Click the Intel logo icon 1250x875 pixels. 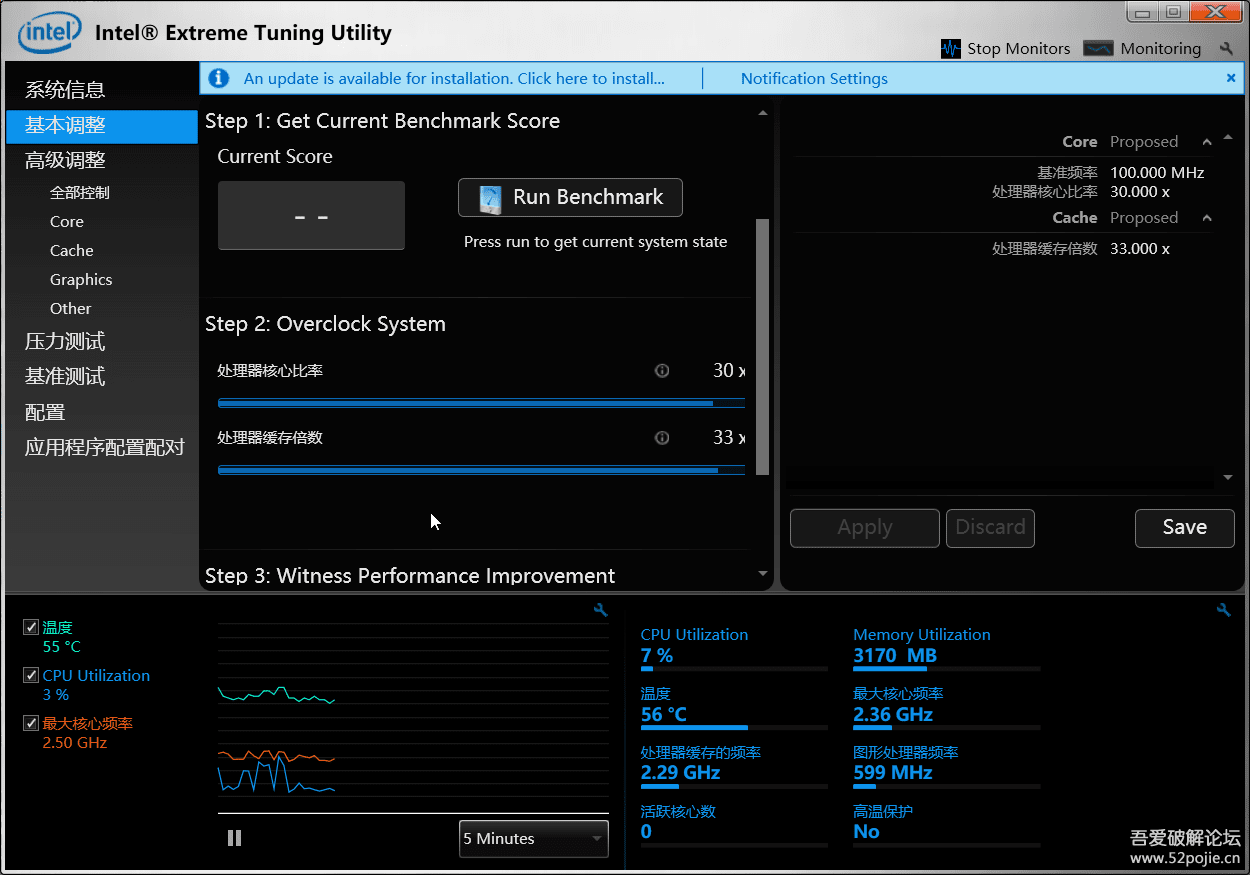point(48,32)
